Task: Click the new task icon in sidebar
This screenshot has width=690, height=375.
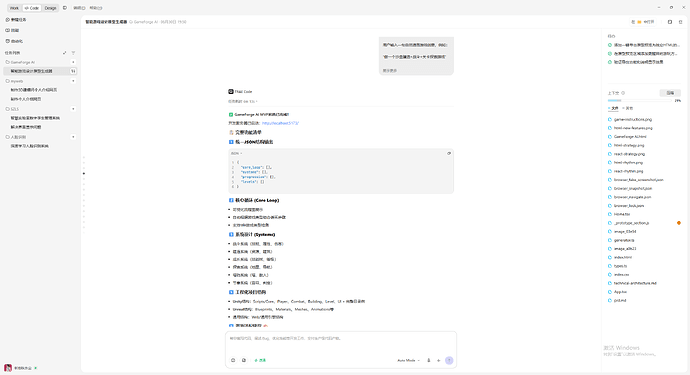Action: coord(7,20)
